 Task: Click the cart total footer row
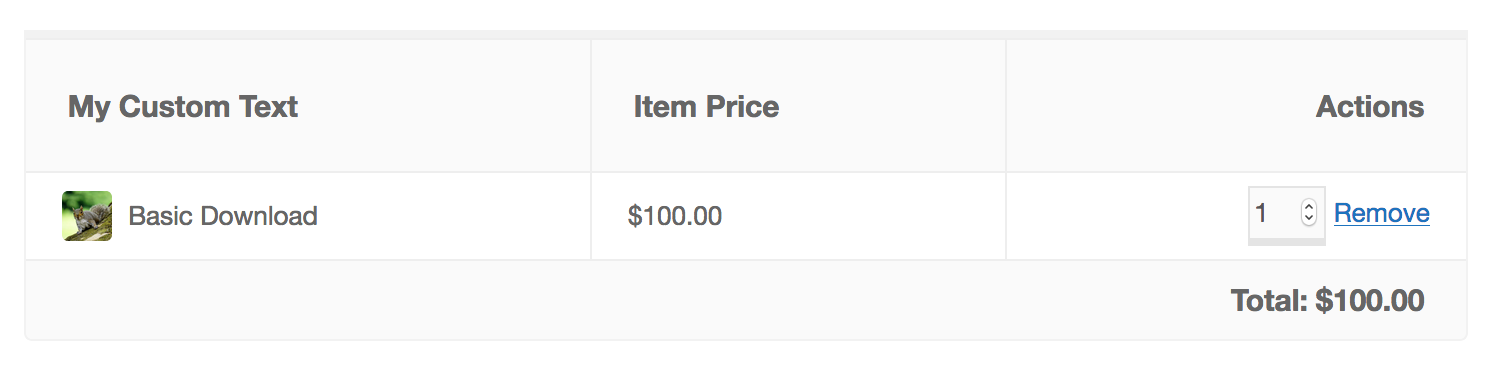point(745,300)
